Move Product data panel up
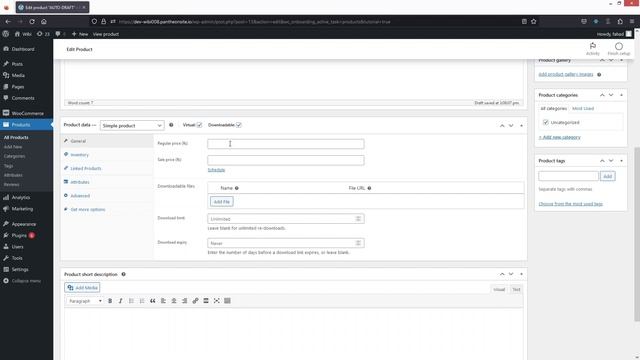The height and width of the screenshot is (360, 640). tap(502, 126)
